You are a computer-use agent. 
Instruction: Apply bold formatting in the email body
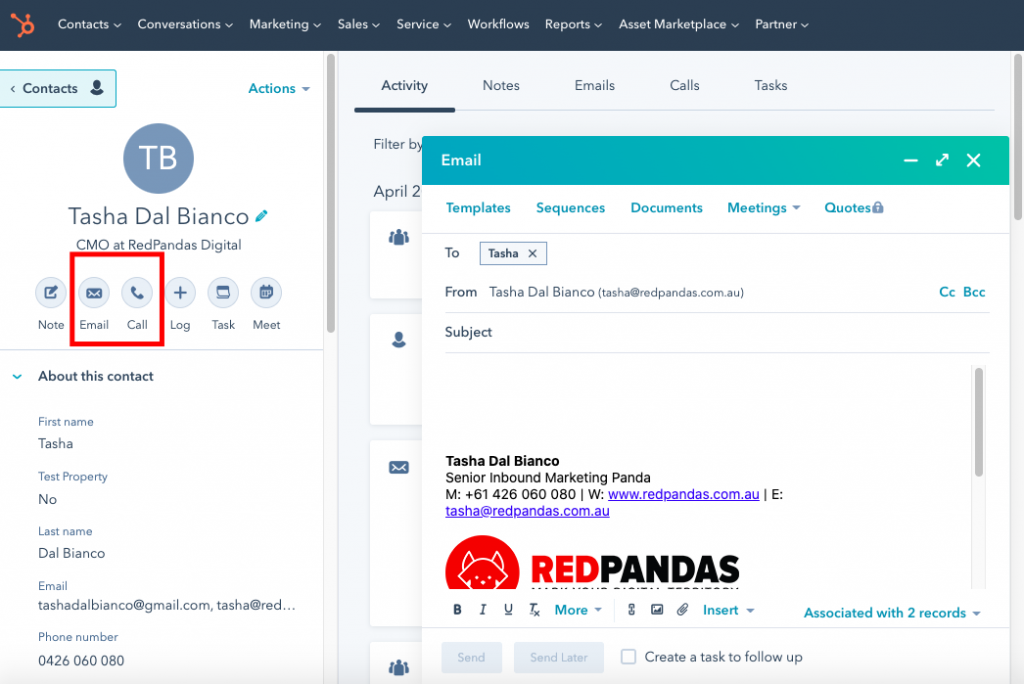[x=457, y=609]
